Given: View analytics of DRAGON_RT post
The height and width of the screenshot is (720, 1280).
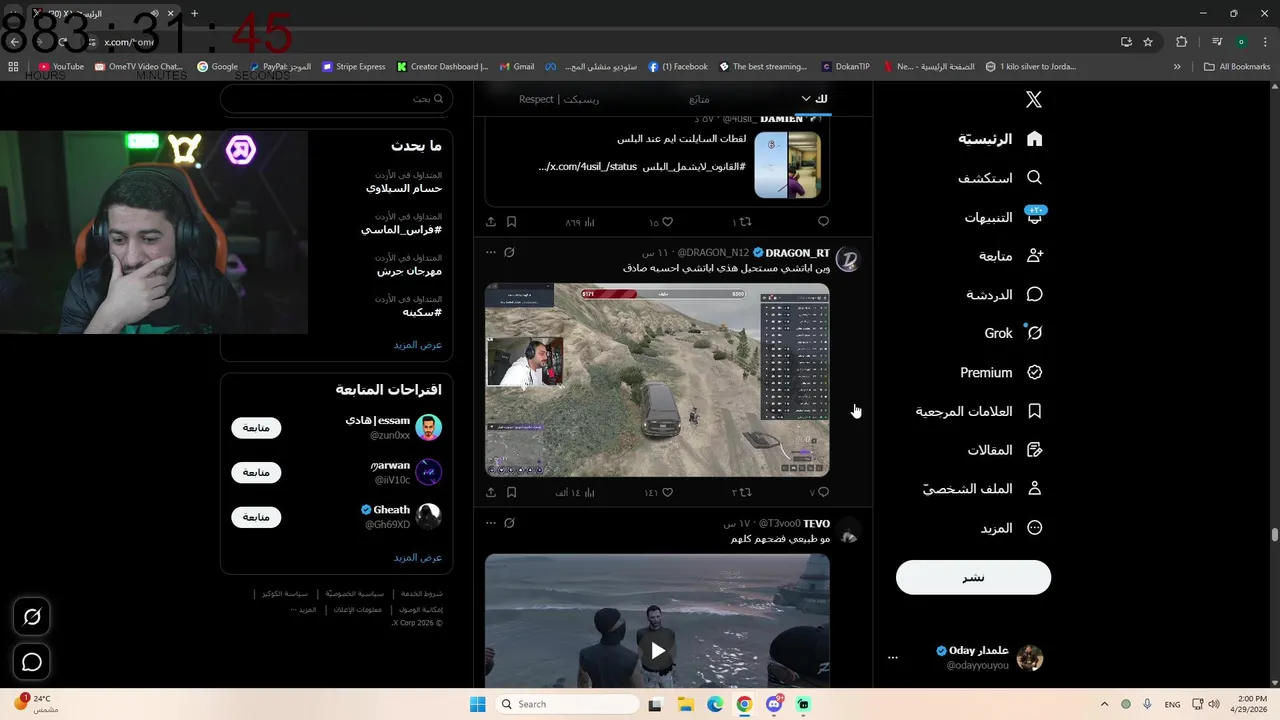Looking at the screenshot, I should click(x=589, y=492).
